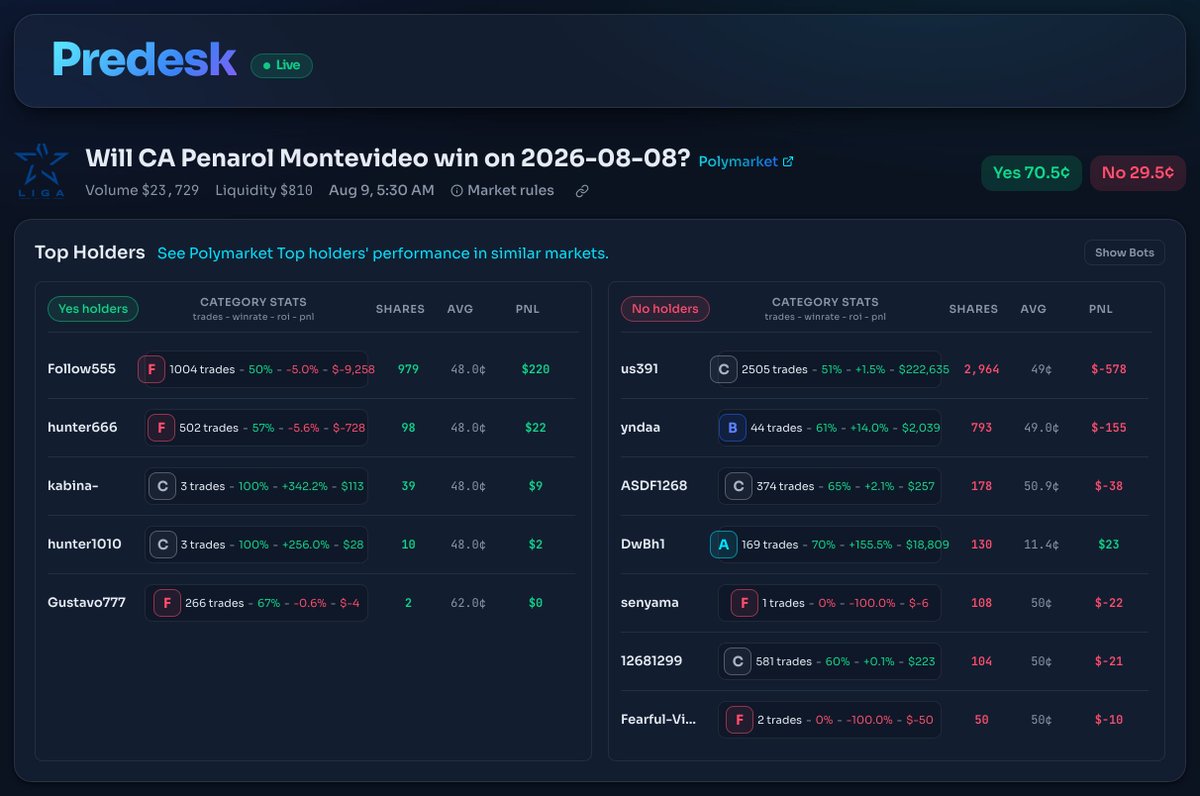Open us391 holder profile
This screenshot has width=1200, height=796.
coord(640,369)
